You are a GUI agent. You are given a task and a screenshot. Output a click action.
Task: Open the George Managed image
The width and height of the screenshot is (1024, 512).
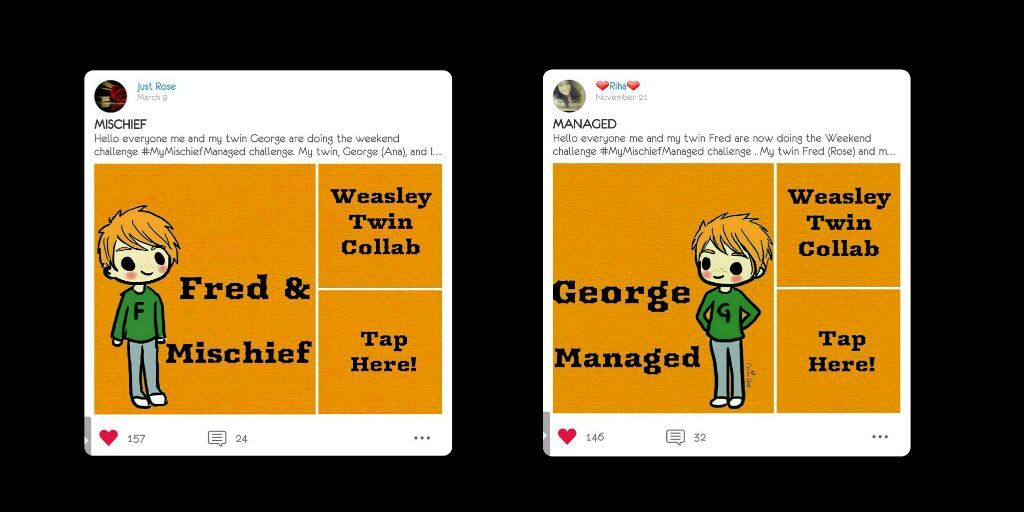664,288
